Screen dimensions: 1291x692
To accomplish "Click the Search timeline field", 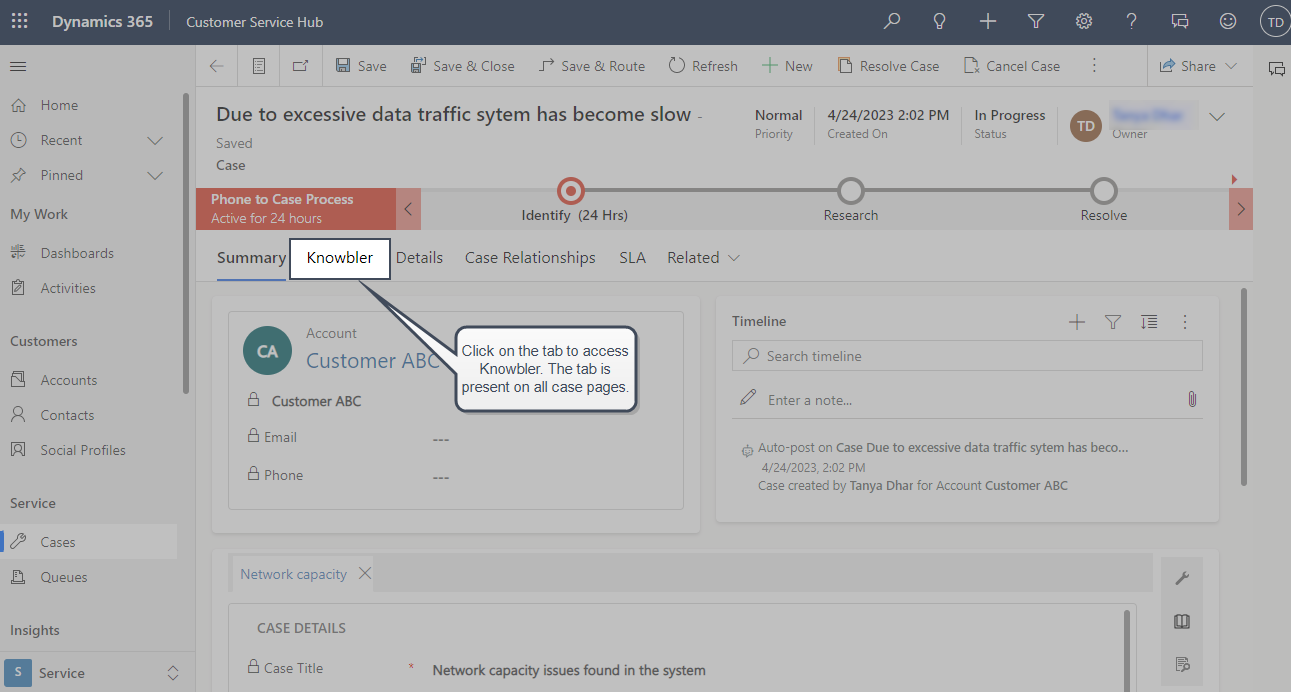I will click(967, 356).
